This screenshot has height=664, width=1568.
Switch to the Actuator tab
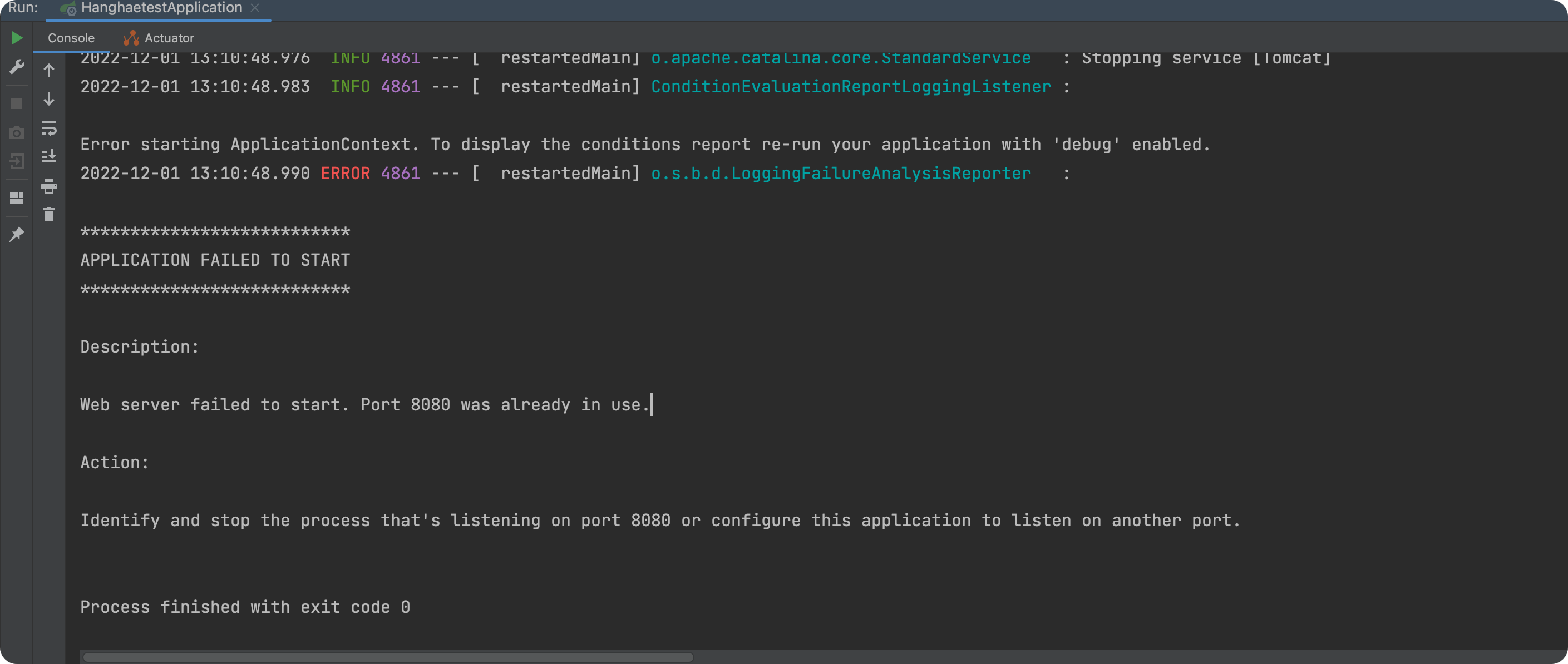click(x=160, y=38)
